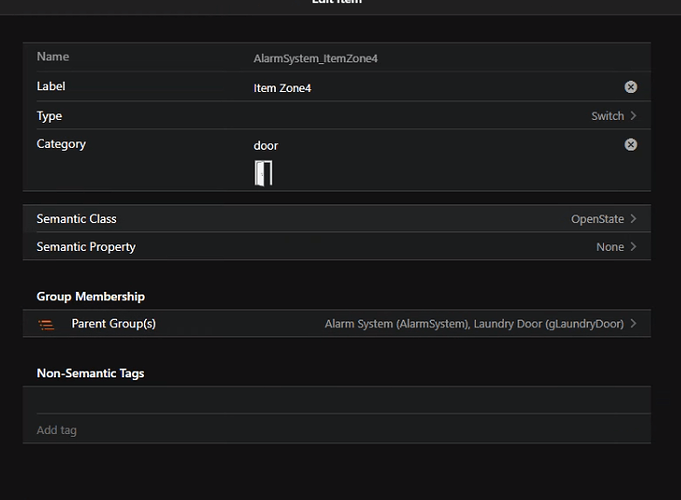Viewport: 681px width, 500px height.
Task: Clear the Category field value
Action: point(631,145)
